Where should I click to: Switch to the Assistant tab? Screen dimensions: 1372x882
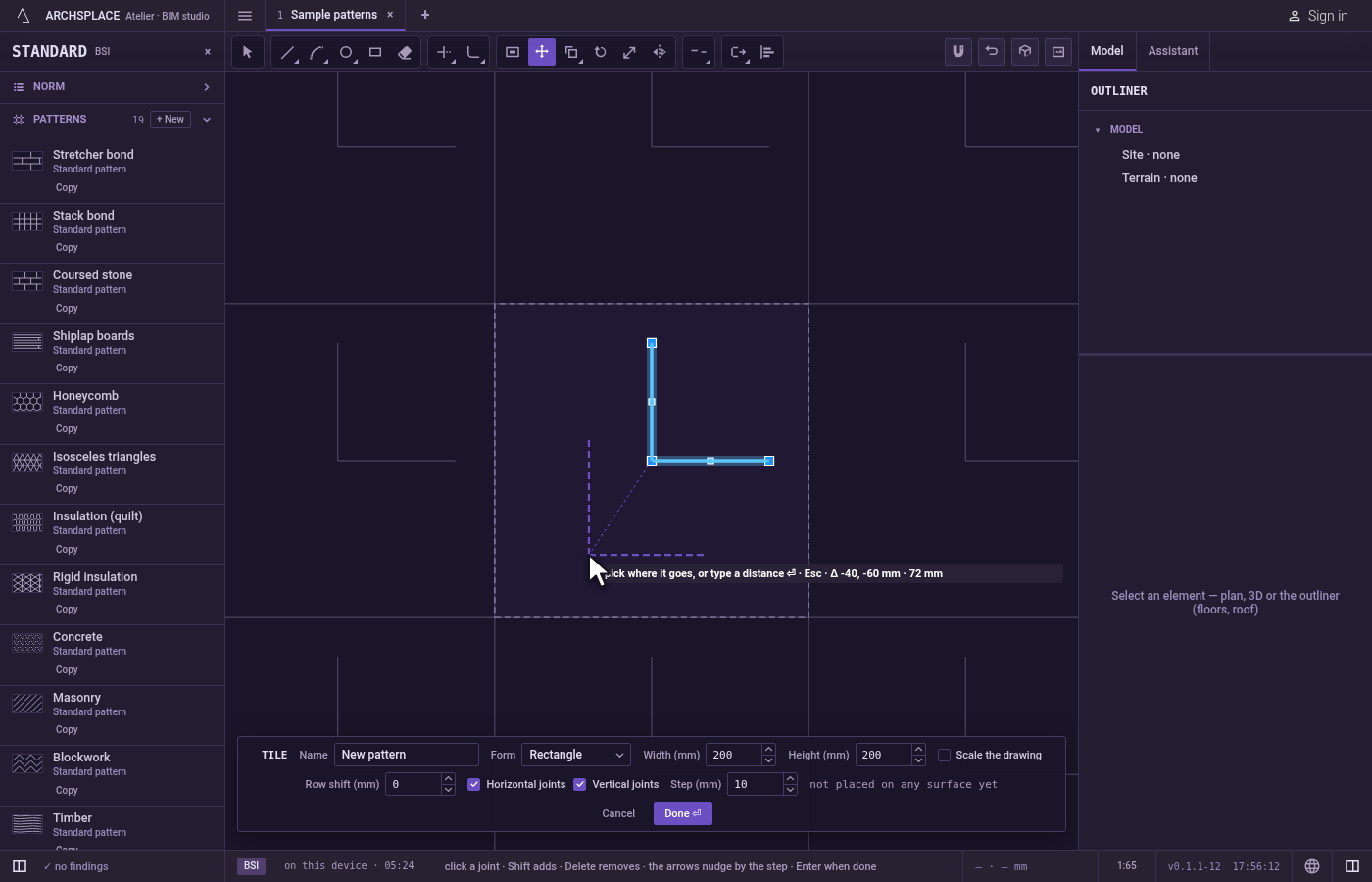tap(1173, 51)
